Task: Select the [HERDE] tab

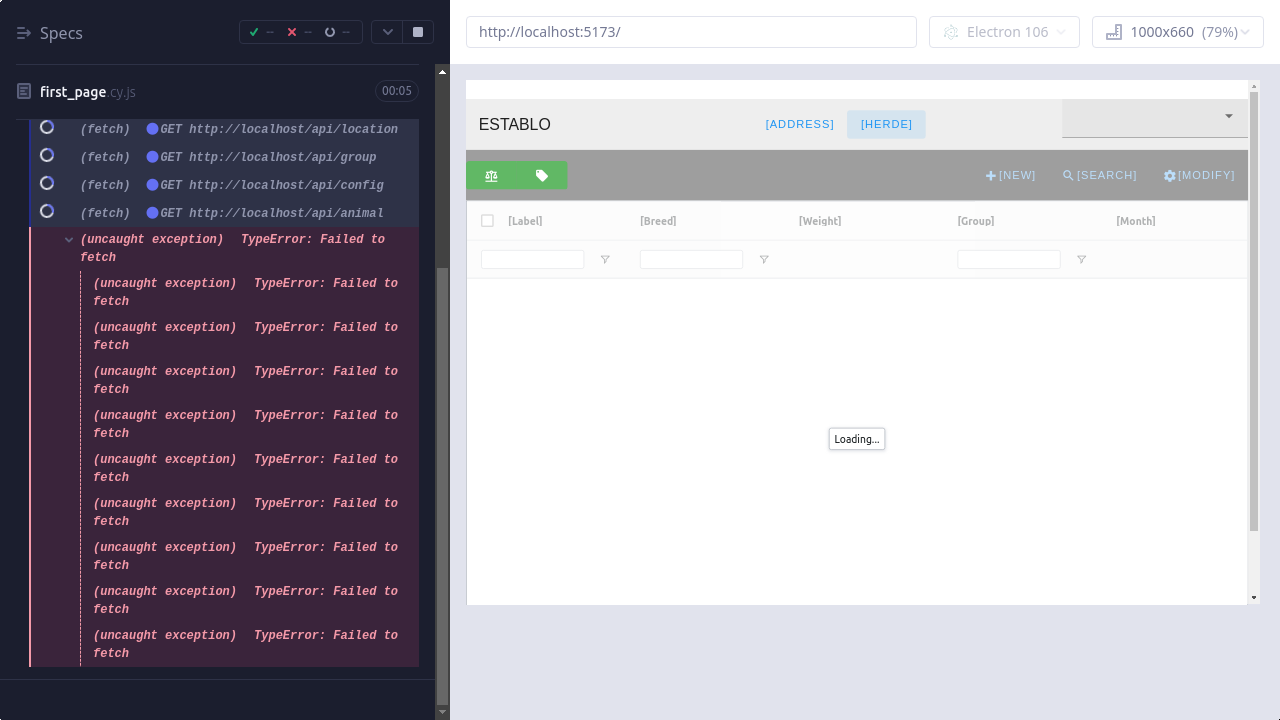Action: point(886,124)
